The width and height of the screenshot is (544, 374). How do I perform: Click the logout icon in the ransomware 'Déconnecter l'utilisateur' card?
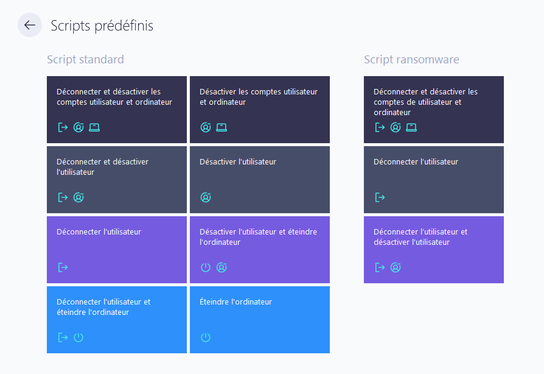click(380, 197)
